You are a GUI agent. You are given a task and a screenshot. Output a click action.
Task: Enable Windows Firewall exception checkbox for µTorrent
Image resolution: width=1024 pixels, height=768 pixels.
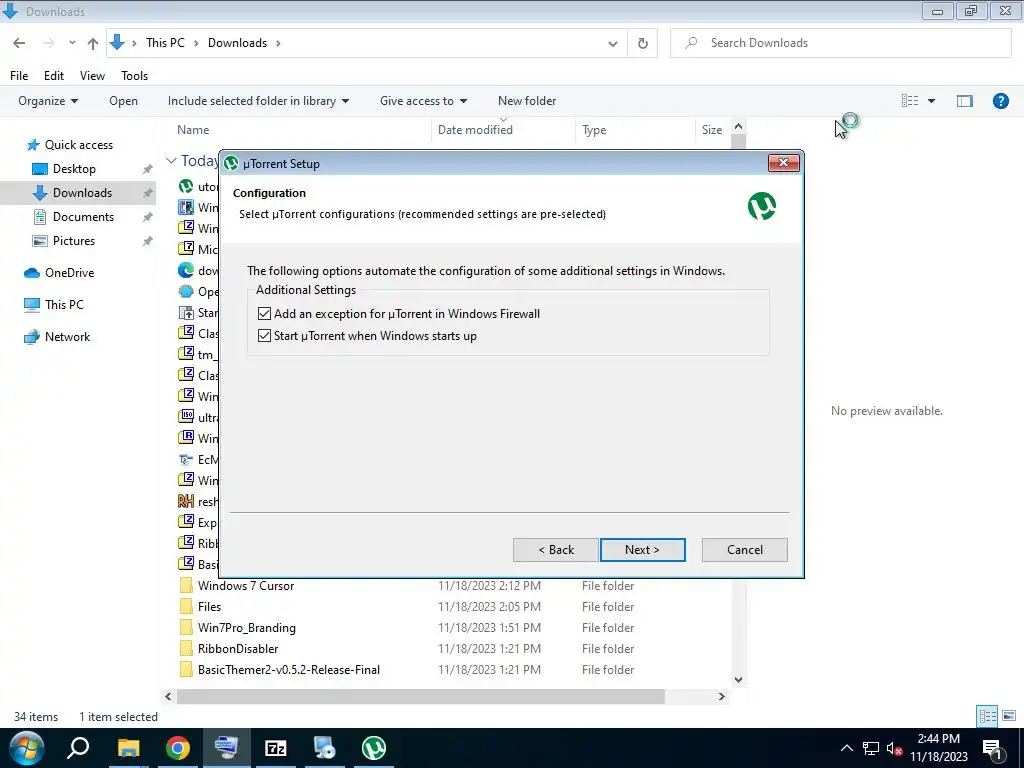264,313
